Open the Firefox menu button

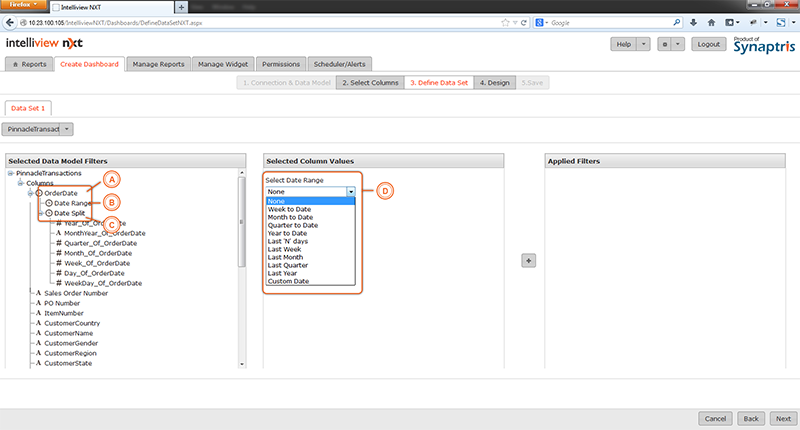click(22, 5)
